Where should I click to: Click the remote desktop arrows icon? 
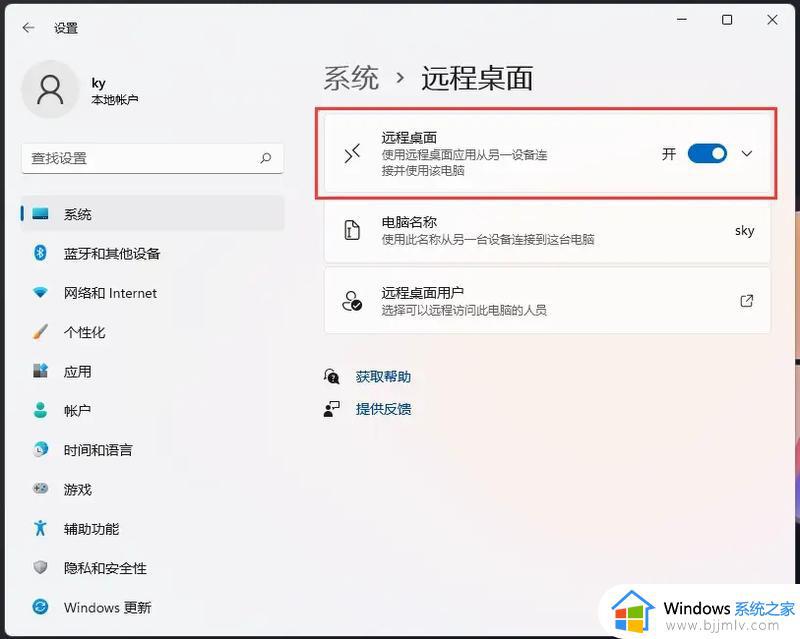352,154
